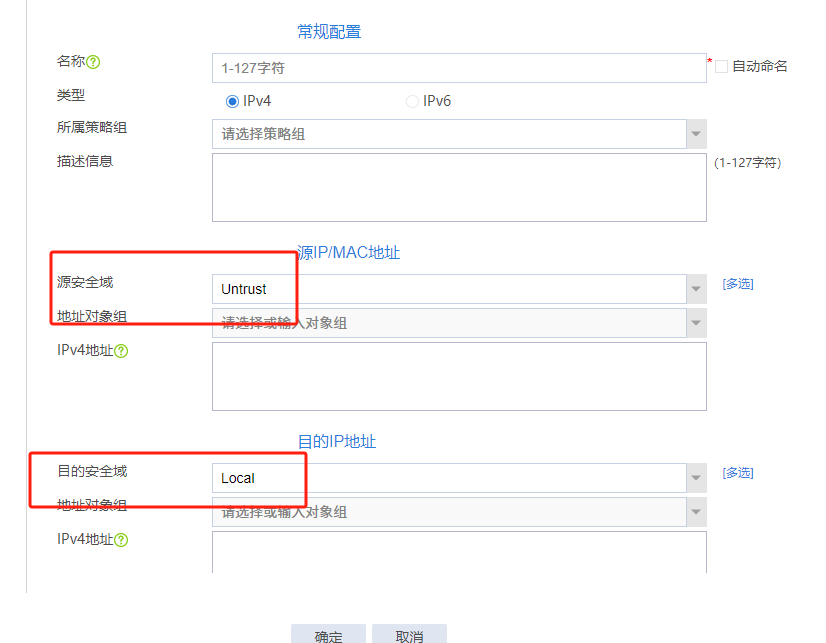Viewport: 826px width, 643px height.
Task: Click the 多选 link for 源安全域
Action: coord(738,284)
